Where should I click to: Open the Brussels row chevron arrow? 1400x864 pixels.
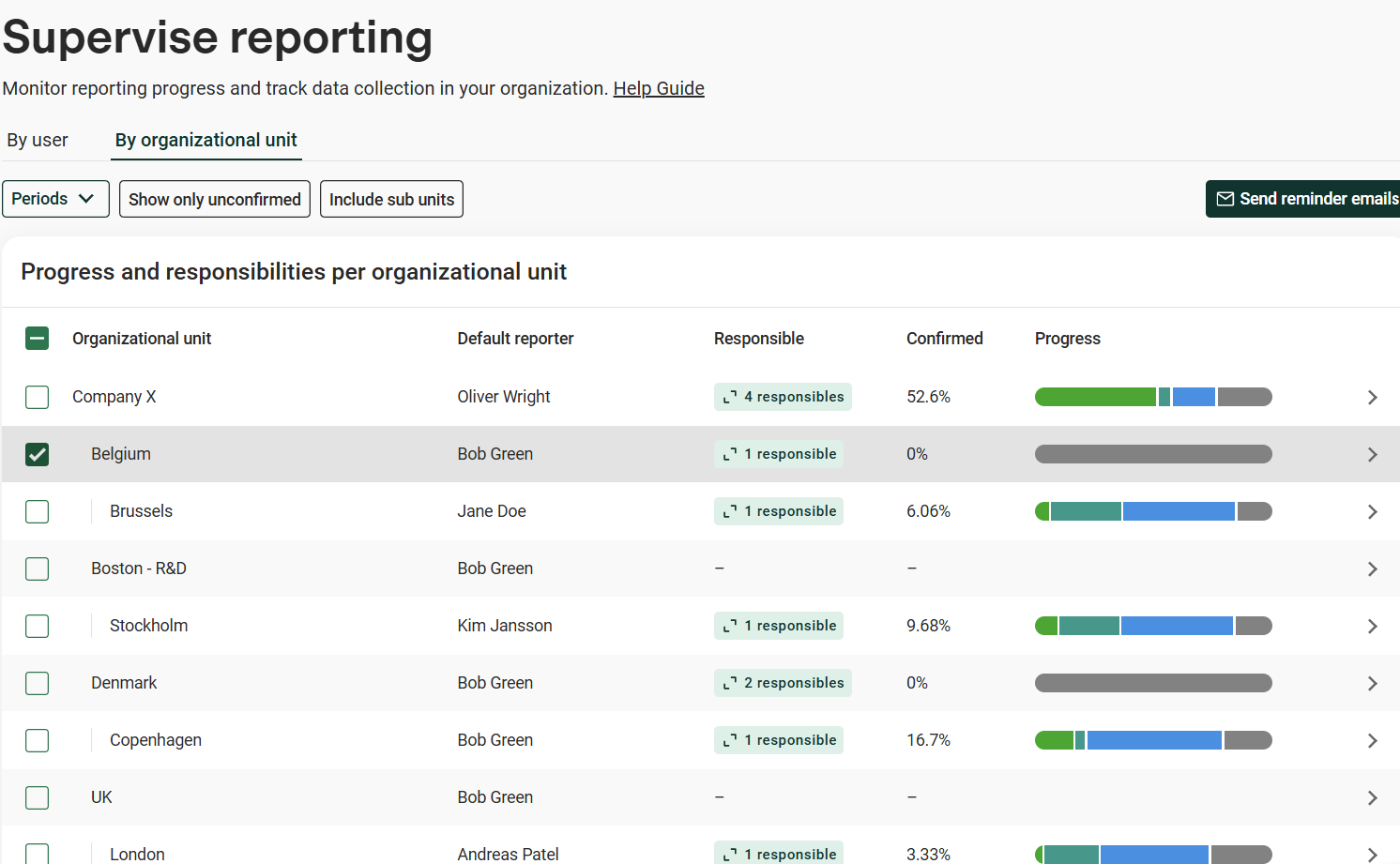(x=1372, y=512)
